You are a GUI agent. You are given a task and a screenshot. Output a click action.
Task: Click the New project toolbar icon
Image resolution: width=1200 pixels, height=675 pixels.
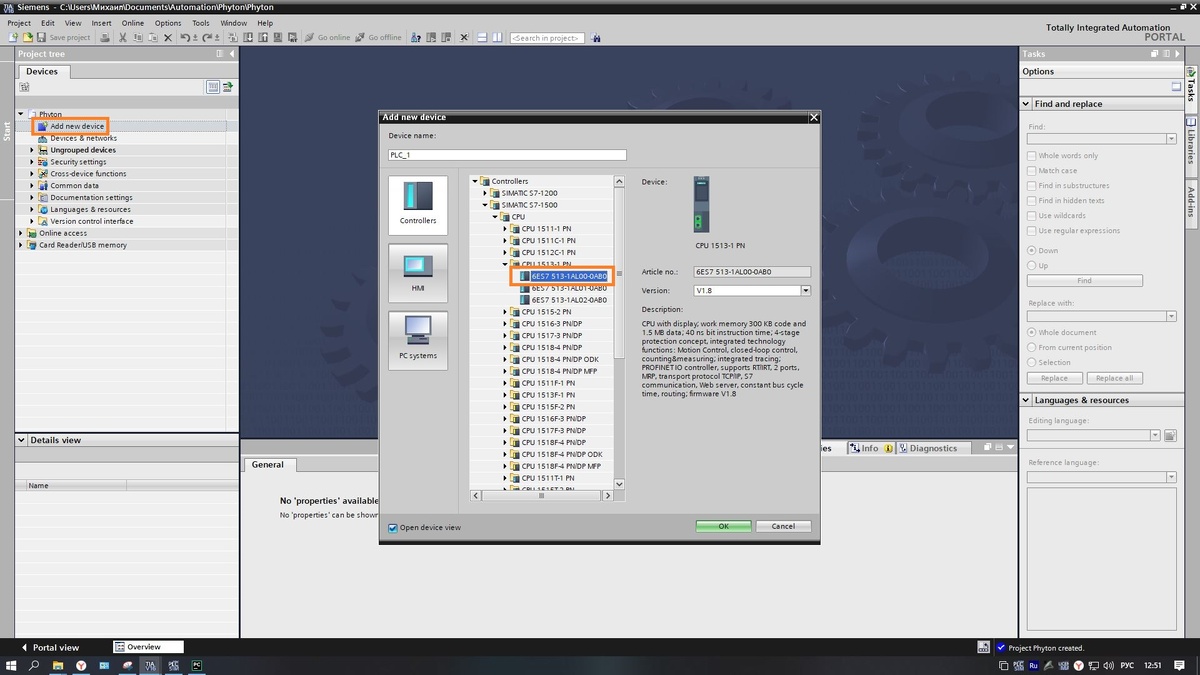[x=13, y=37]
